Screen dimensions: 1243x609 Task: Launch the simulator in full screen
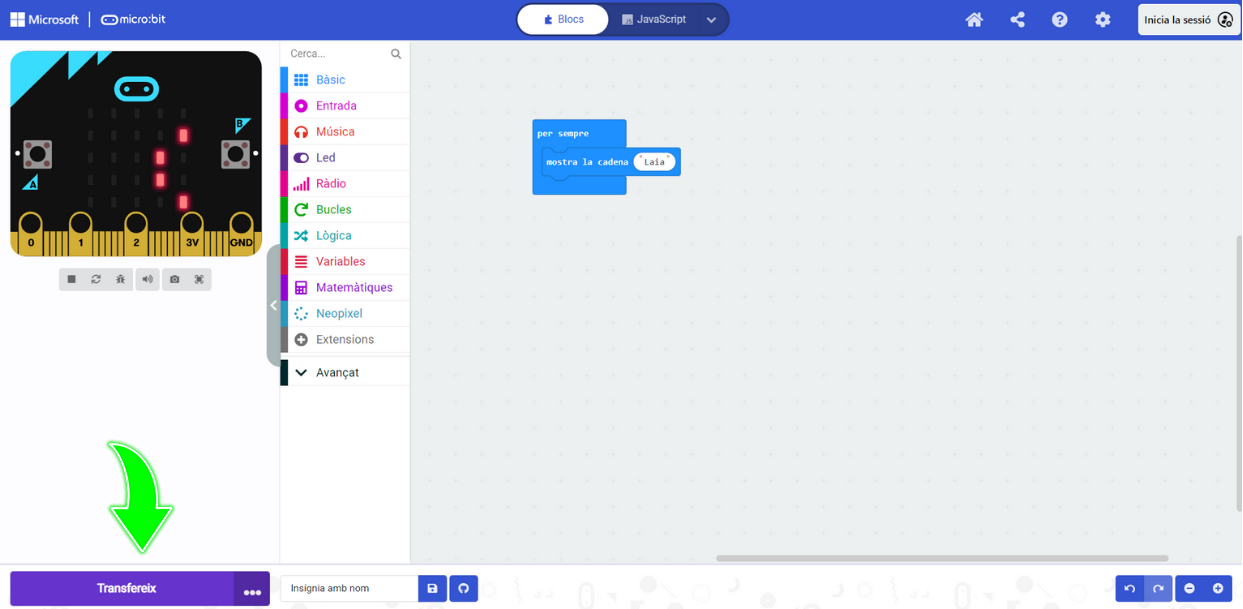click(199, 280)
